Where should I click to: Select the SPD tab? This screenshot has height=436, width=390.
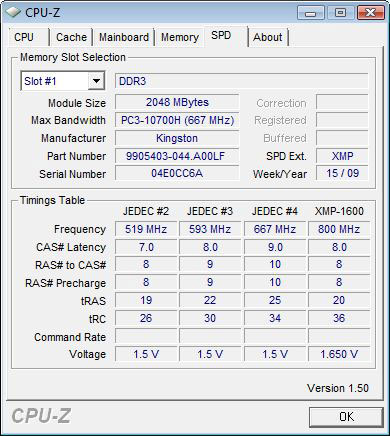[226, 36]
